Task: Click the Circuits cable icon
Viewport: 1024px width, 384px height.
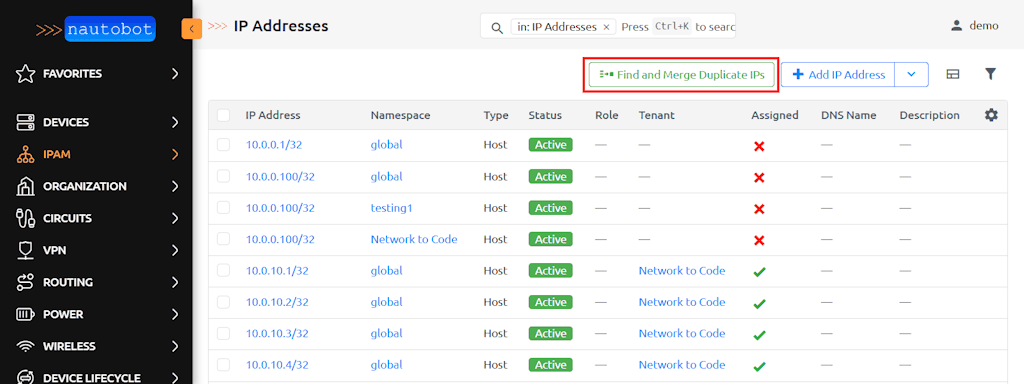Action: (25, 218)
